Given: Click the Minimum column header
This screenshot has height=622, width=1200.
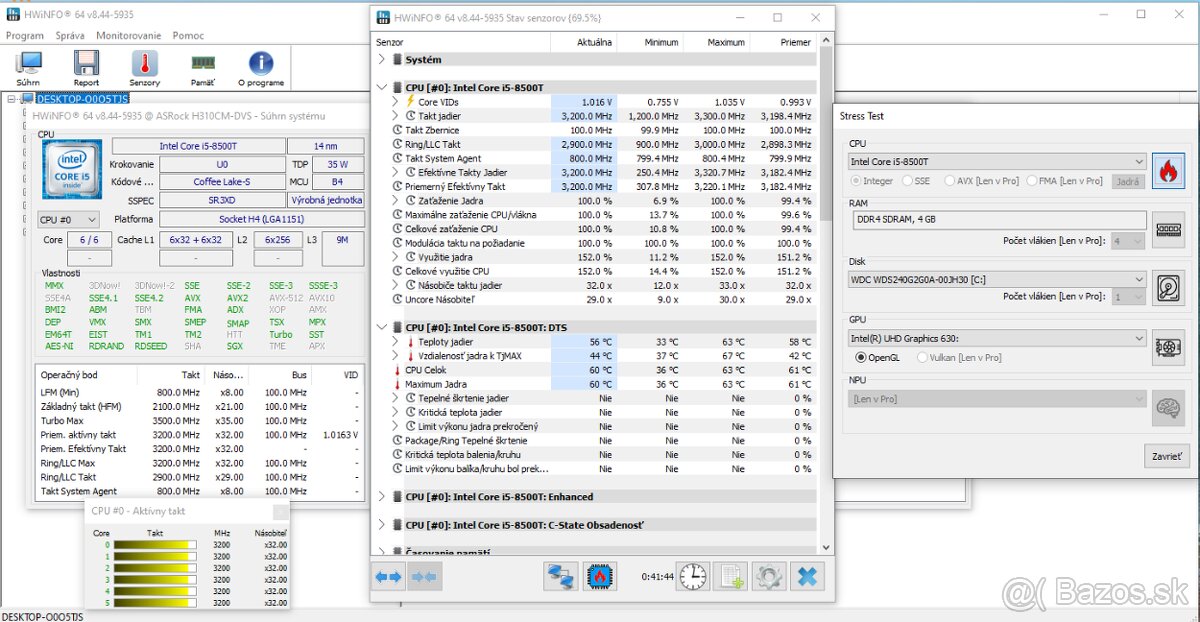Looking at the screenshot, I should [x=651, y=42].
